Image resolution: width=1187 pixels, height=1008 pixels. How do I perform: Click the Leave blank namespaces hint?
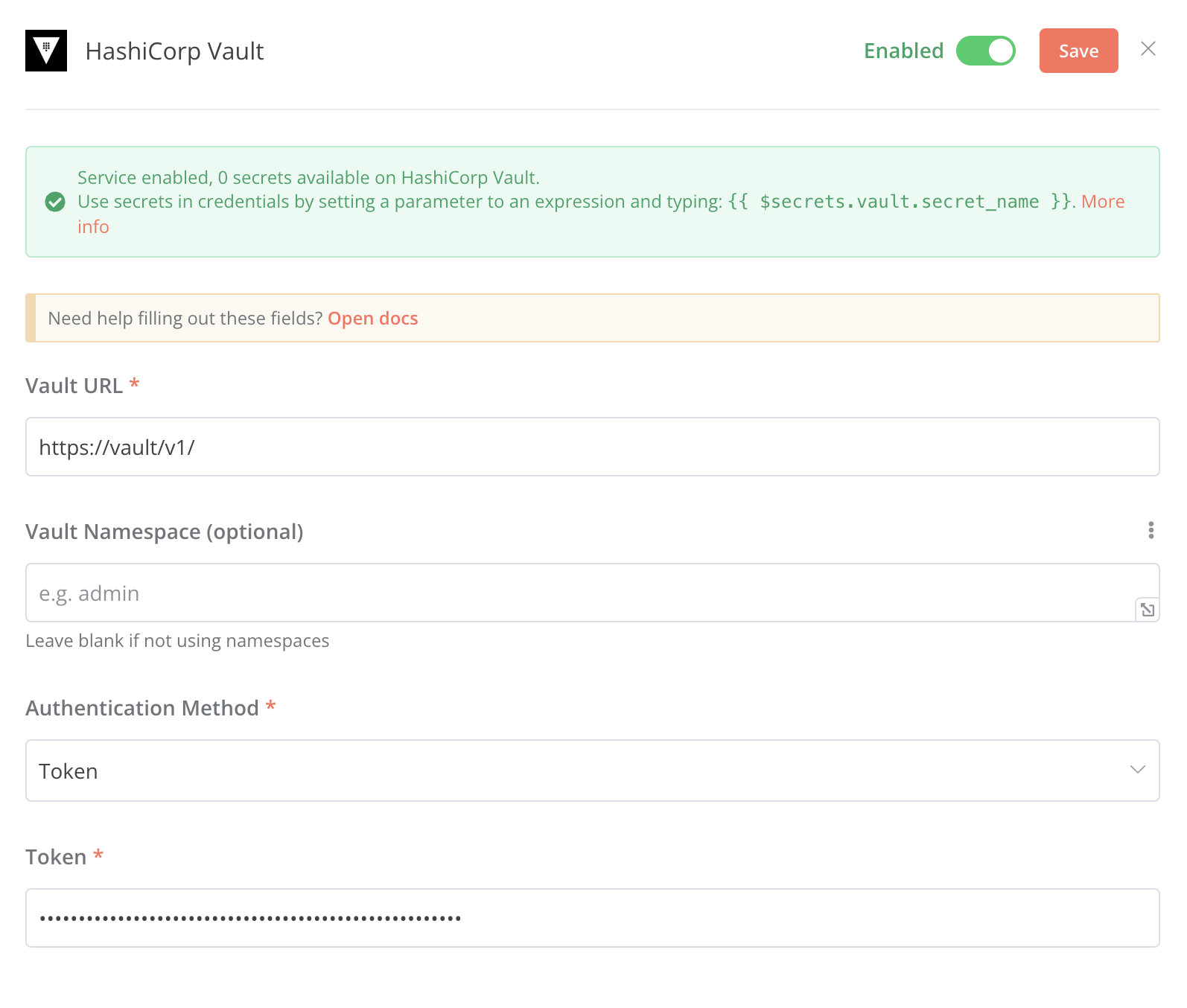[177, 641]
